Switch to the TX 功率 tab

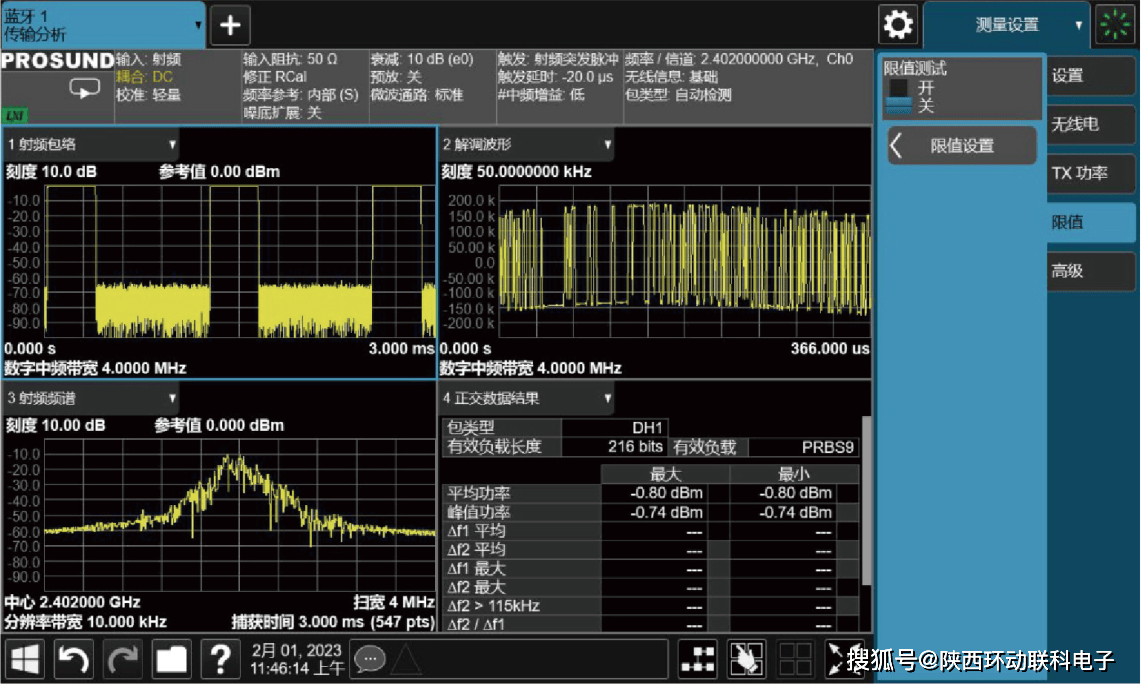pyautogui.click(x=1090, y=173)
